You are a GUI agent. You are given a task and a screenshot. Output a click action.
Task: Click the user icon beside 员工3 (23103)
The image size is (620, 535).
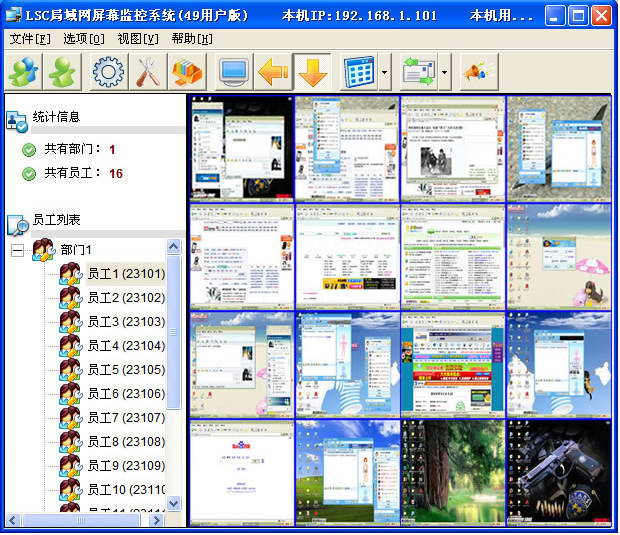(x=71, y=321)
